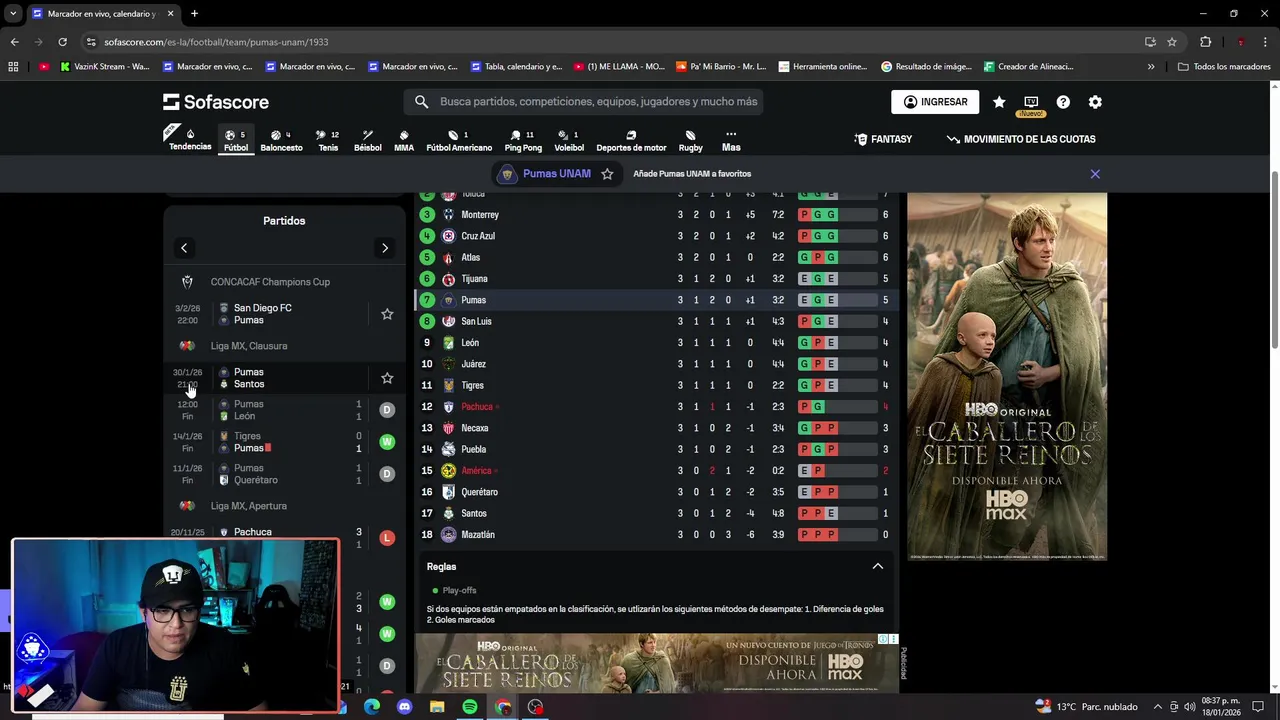
Task: Open the Pumas vs Querétaro match
Action: coord(285,474)
